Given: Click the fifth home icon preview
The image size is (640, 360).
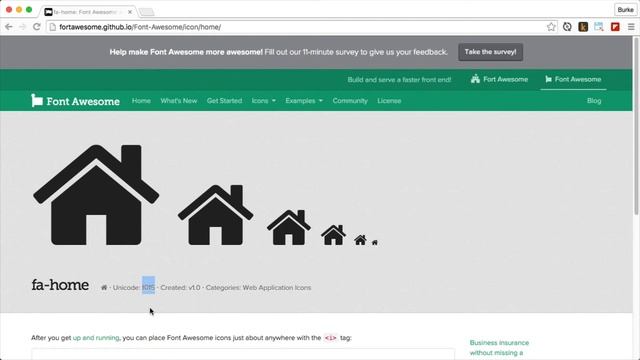Looking at the screenshot, I should pos(360,240).
